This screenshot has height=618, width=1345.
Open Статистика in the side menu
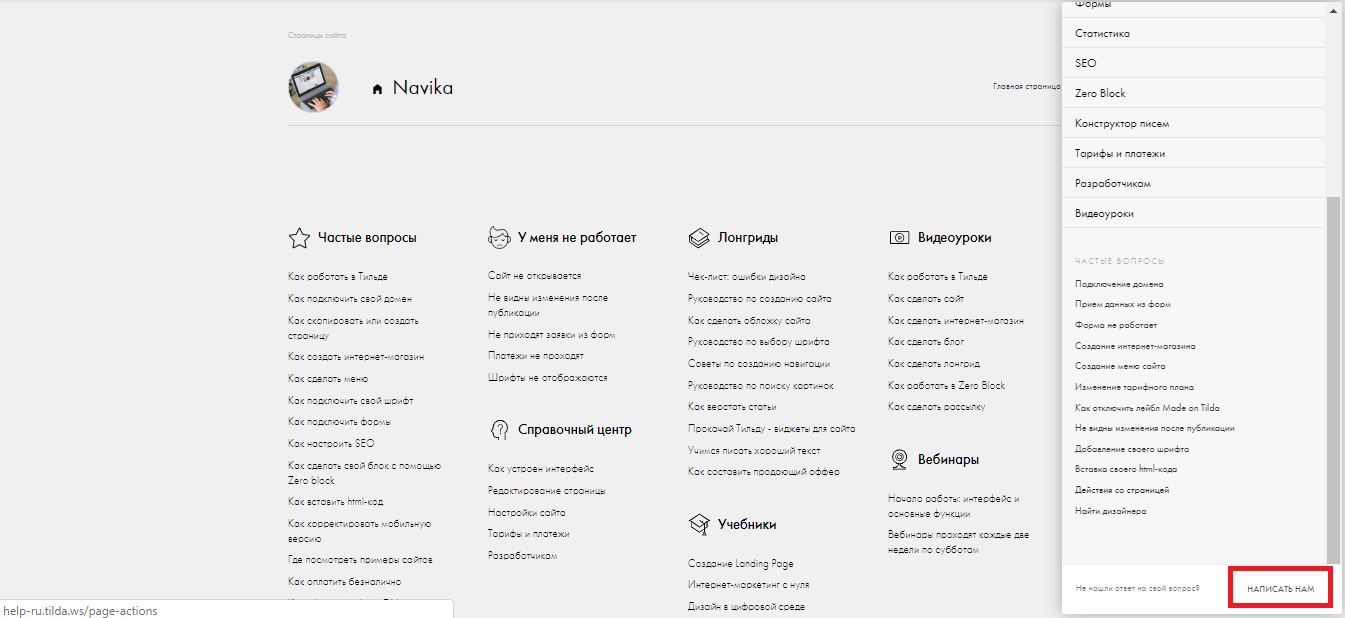1102,33
